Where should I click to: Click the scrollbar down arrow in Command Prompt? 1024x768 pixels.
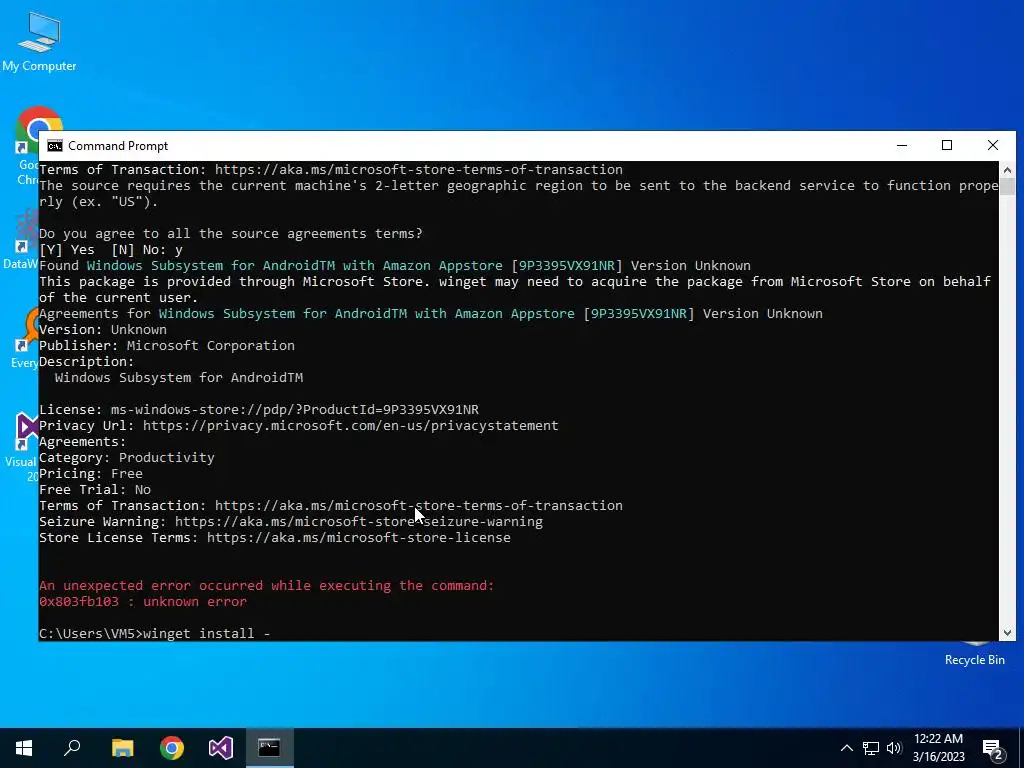pos(1007,632)
